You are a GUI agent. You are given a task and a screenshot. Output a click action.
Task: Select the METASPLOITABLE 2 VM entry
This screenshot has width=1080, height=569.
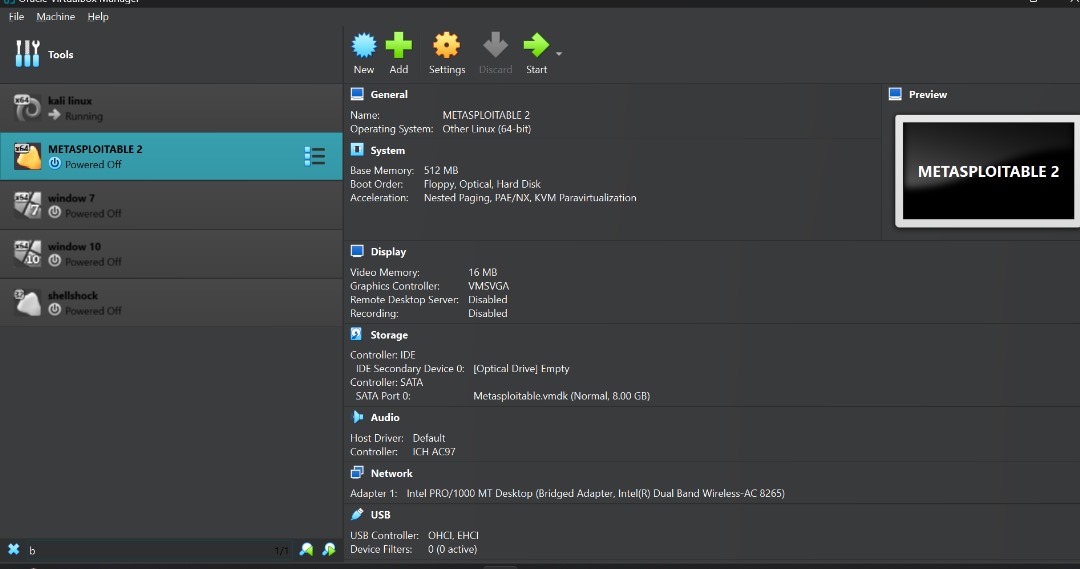click(171, 156)
